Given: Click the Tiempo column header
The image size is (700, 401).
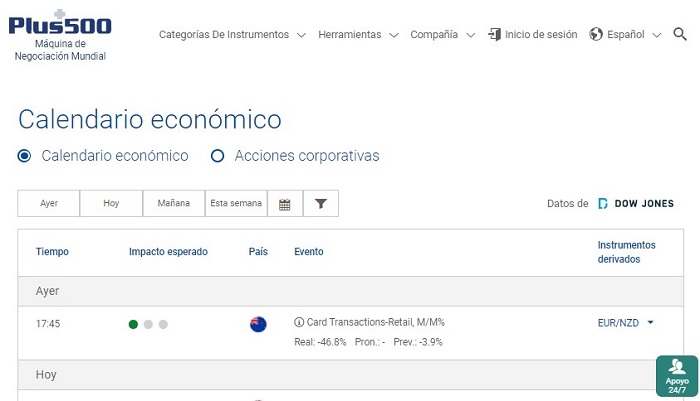Looking at the screenshot, I should (52, 251).
